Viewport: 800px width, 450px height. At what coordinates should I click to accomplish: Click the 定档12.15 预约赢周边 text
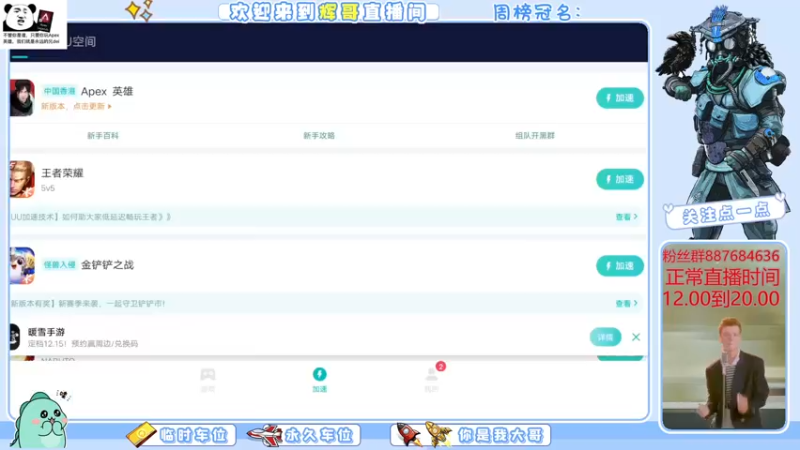click(x=83, y=344)
